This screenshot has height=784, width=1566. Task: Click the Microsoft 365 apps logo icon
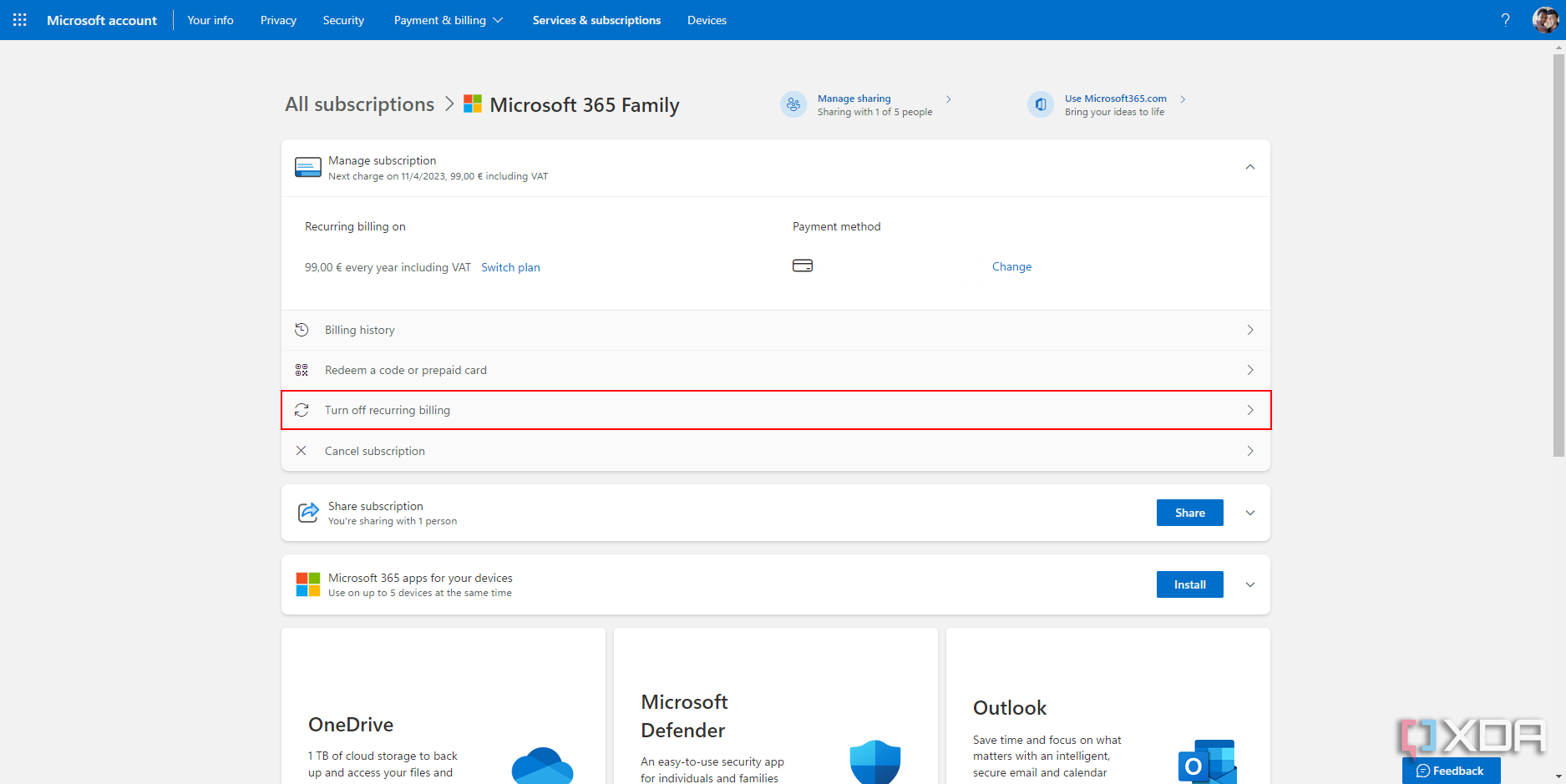(x=308, y=584)
